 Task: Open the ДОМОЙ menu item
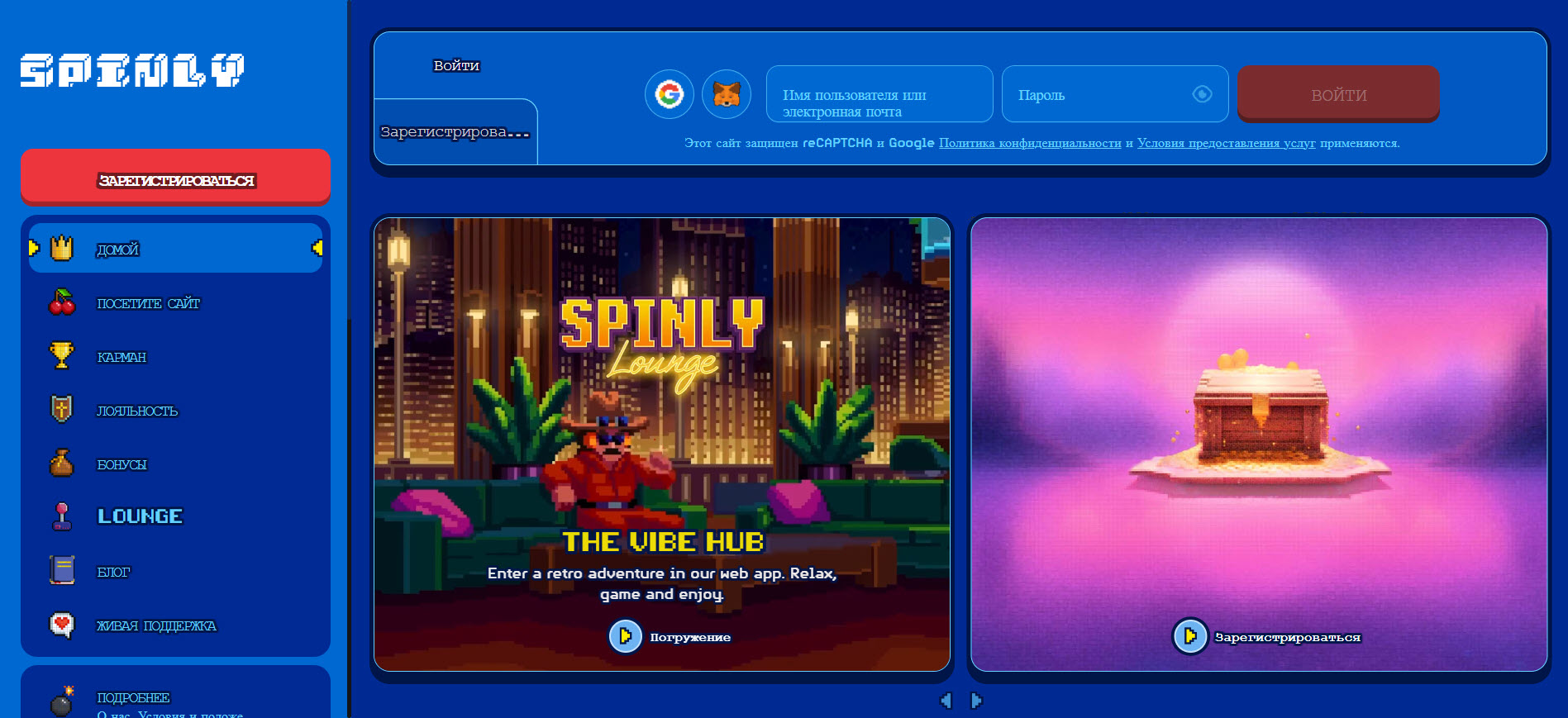(175, 248)
